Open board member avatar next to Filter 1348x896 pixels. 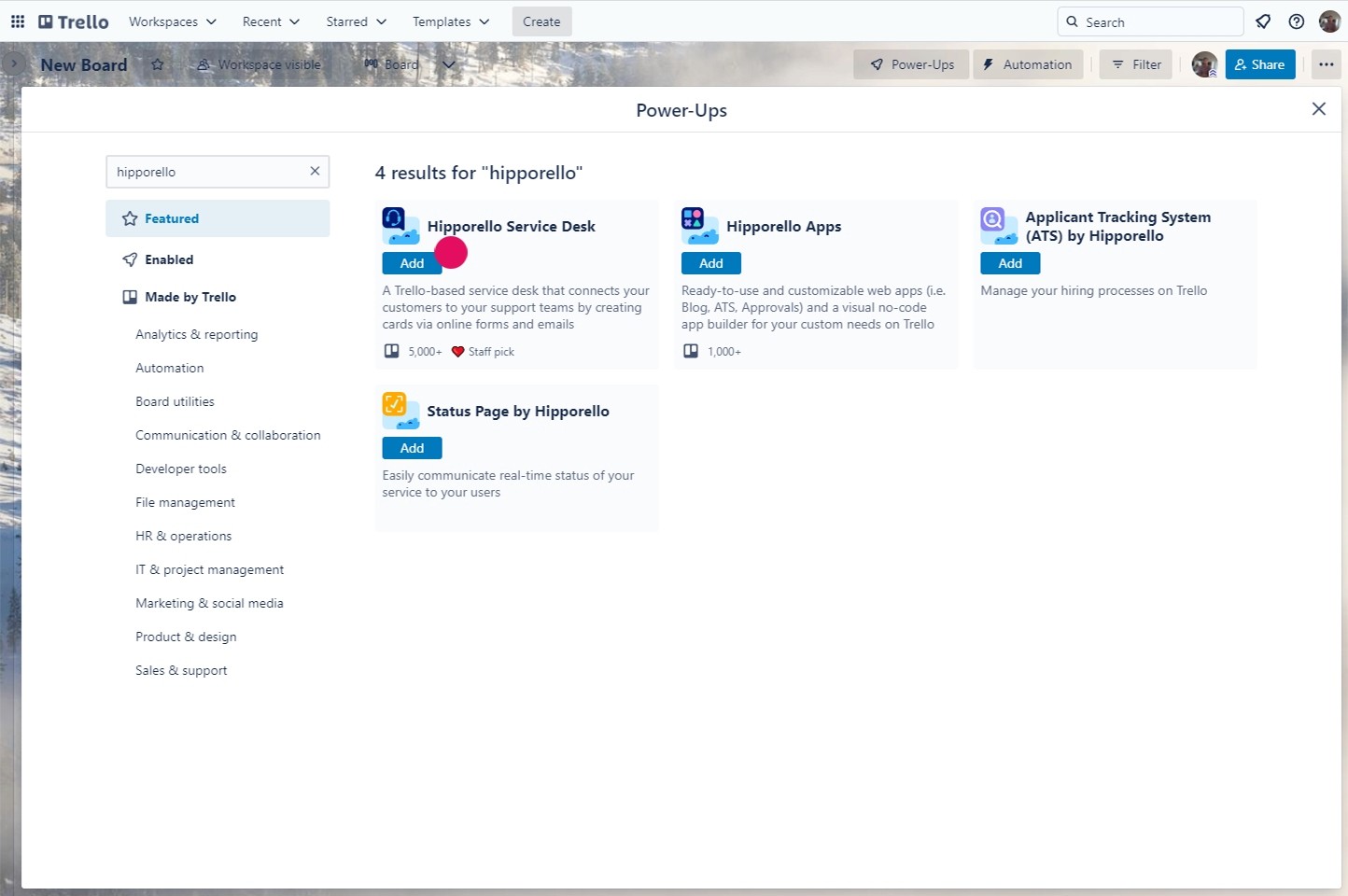tap(1204, 64)
